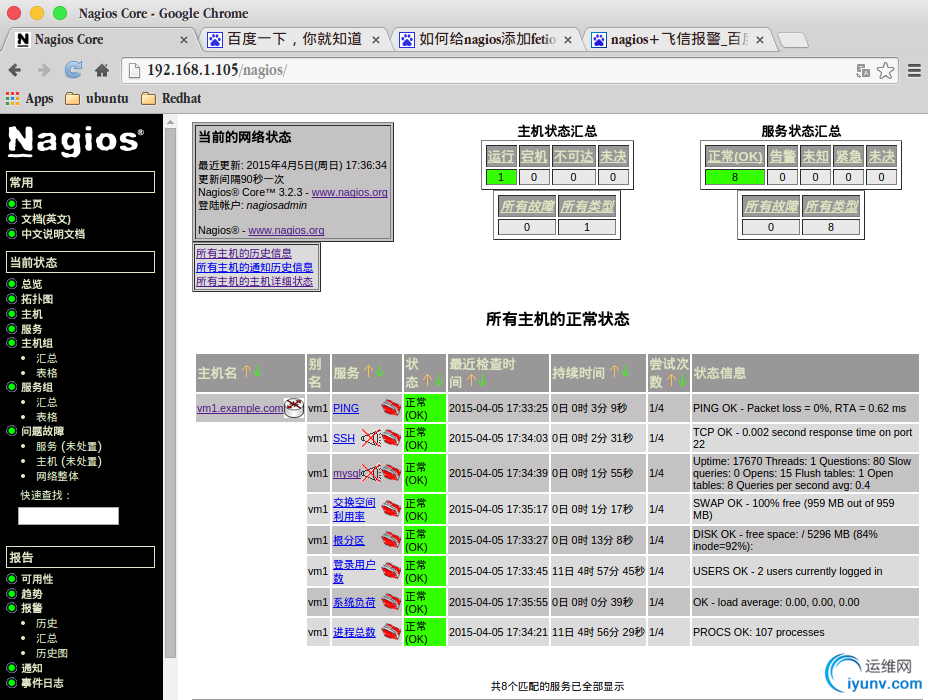Viewport: 928px width, 700px height.
Task: Click the red icon in the PING row
Action: [390, 408]
